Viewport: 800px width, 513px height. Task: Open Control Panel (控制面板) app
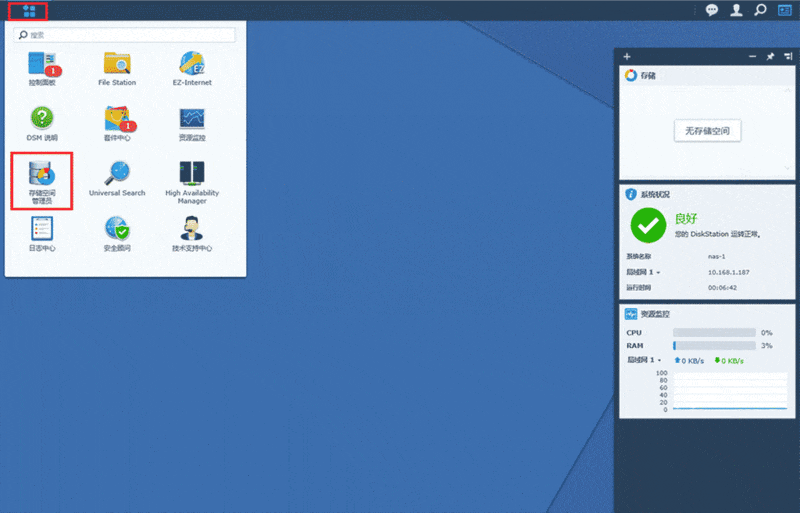pos(42,68)
